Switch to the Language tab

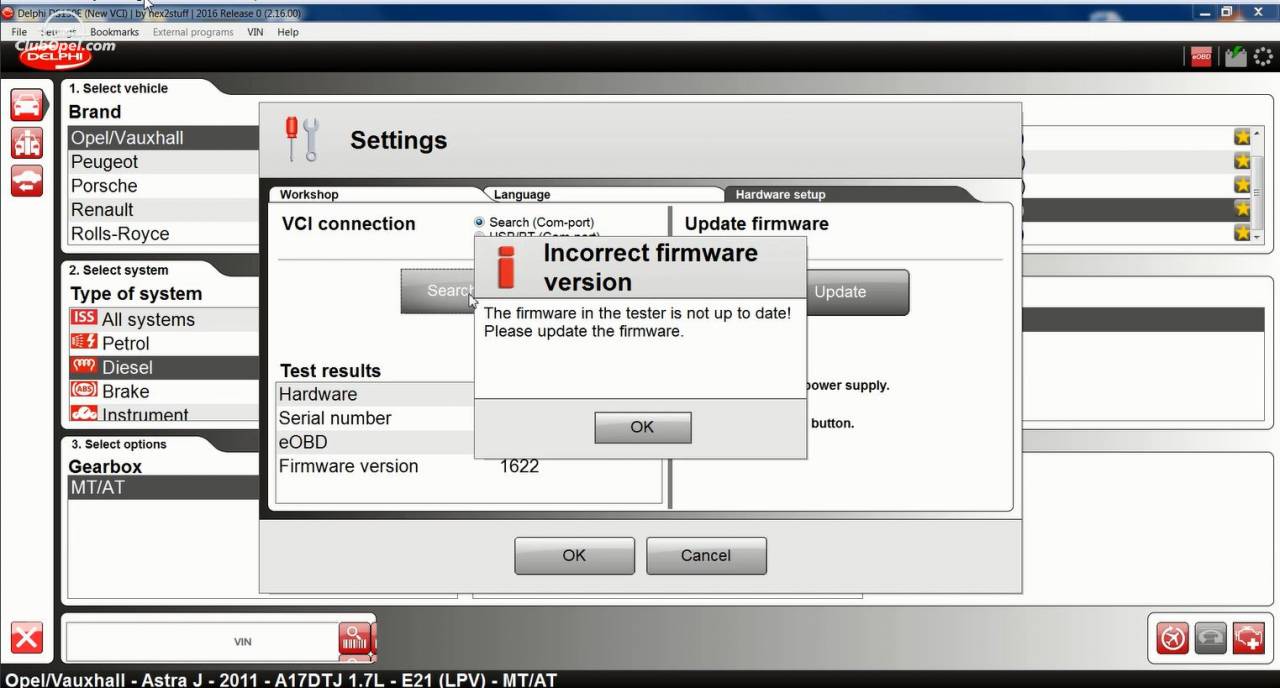pos(522,194)
